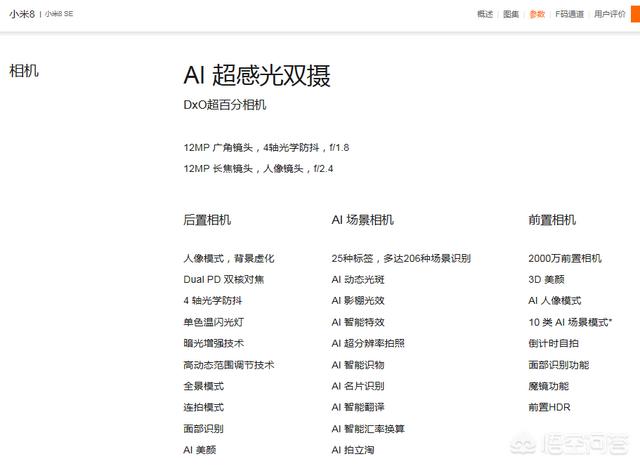Click 面部识别 entry in rear camera list

coord(204,428)
